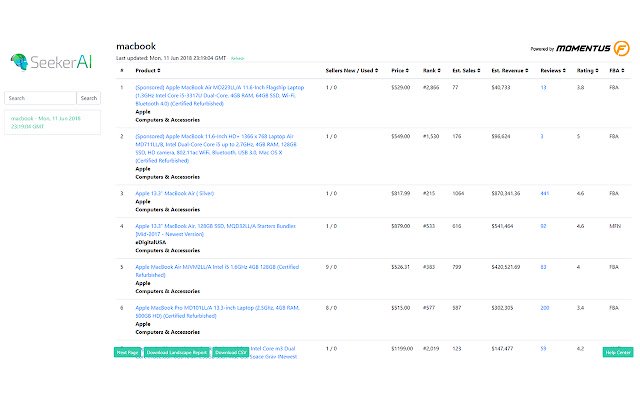The image size is (640, 400).
Task: Open the MacBook Air 1.6GHz 4GB 128GB refurbished link
Action: pyautogui.click(x=217, y=271)
